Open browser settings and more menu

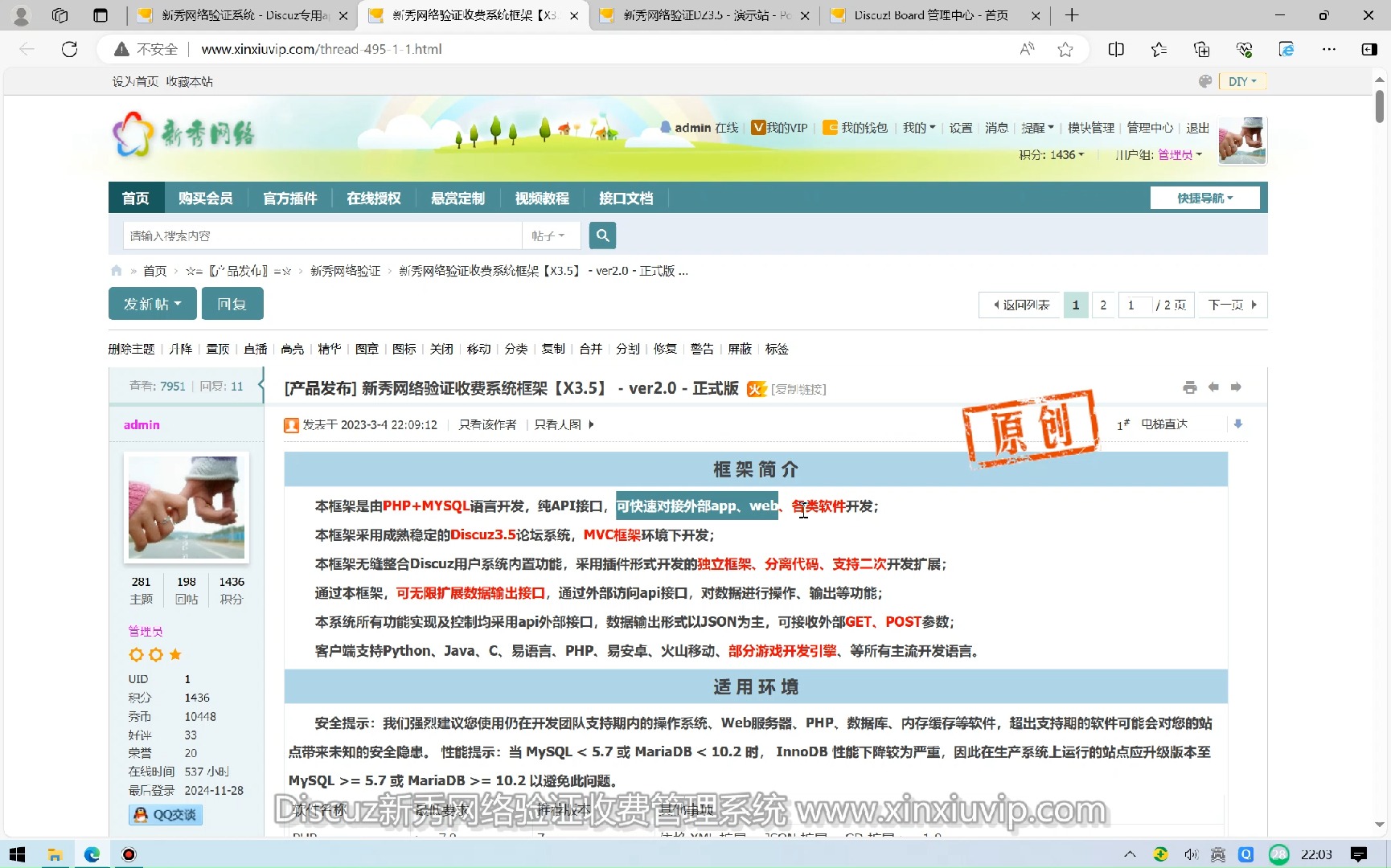[x=1329, y=49]
